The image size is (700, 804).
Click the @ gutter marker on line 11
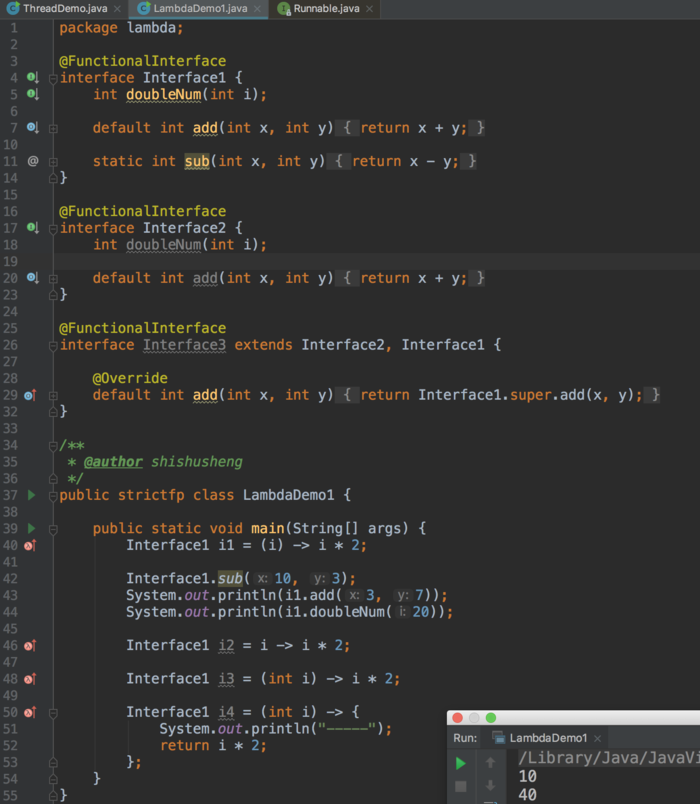(33, 161)
